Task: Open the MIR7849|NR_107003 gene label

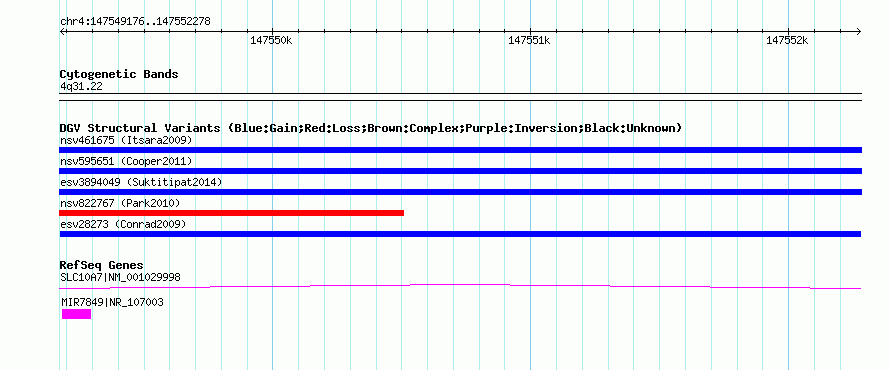Action: pyautogui.click(x=112, y=302)
